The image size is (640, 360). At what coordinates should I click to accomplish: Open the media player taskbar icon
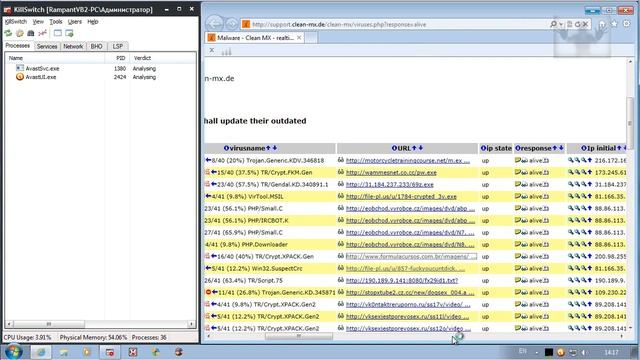pos(87,352)
